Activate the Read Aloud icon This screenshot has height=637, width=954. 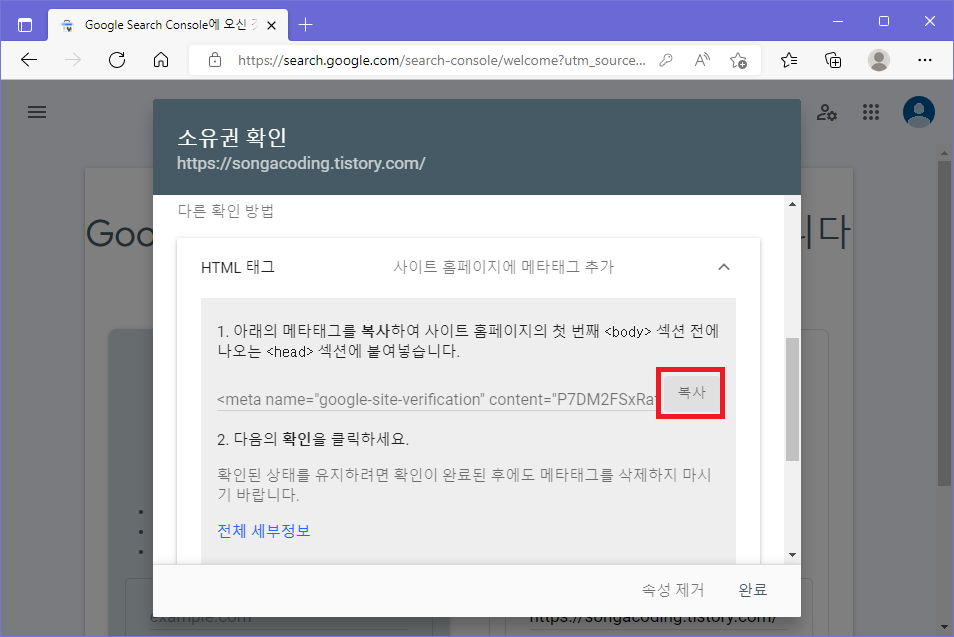(702, 60)
